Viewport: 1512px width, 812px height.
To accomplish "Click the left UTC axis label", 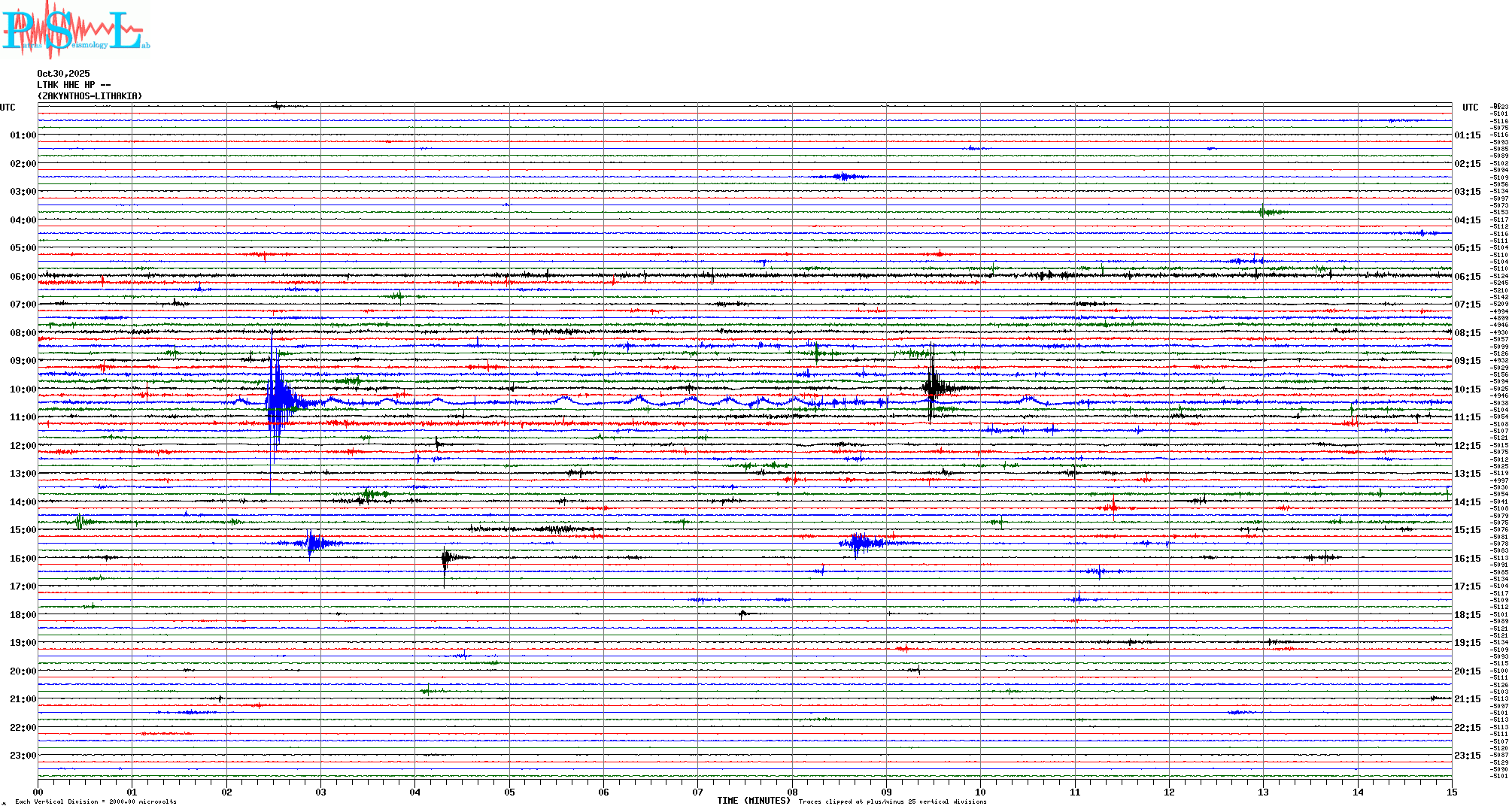I will click(8, 108).
